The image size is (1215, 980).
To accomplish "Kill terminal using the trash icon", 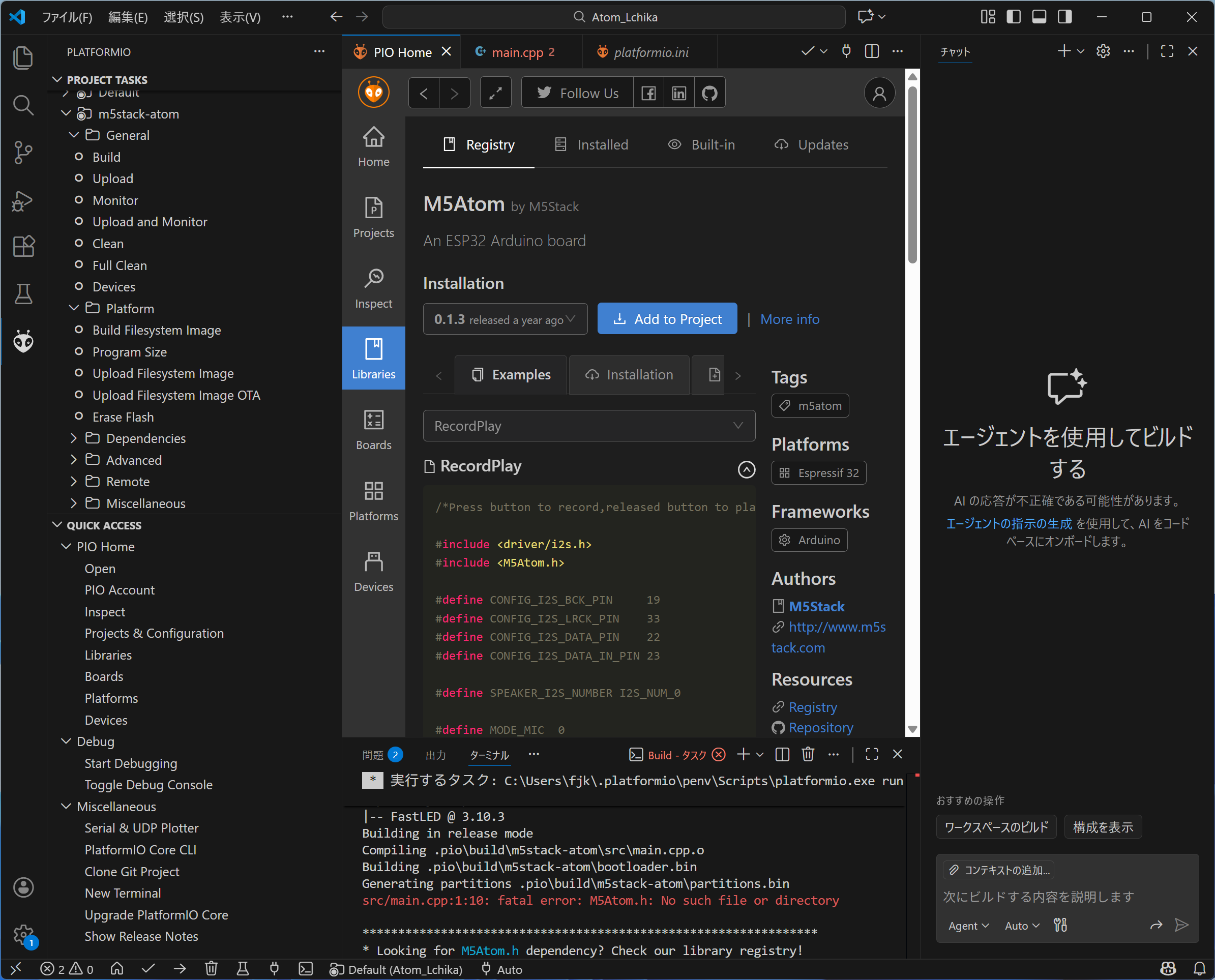I will [807, 754].
